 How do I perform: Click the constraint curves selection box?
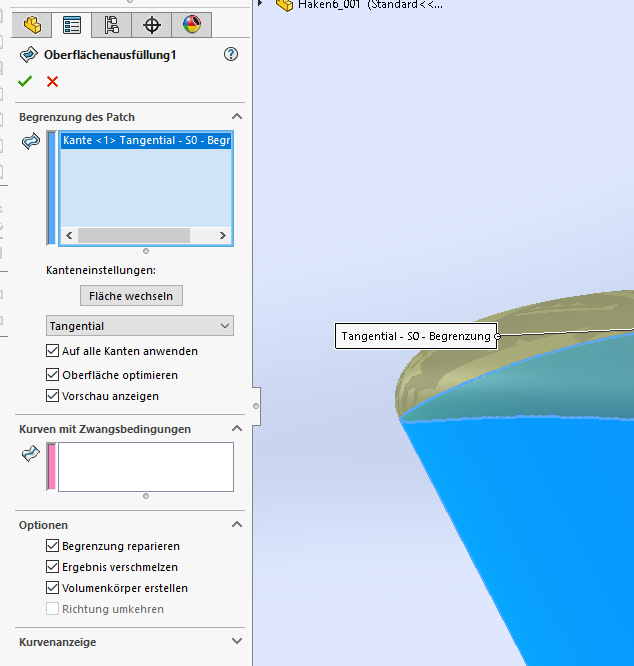(146, 467)
